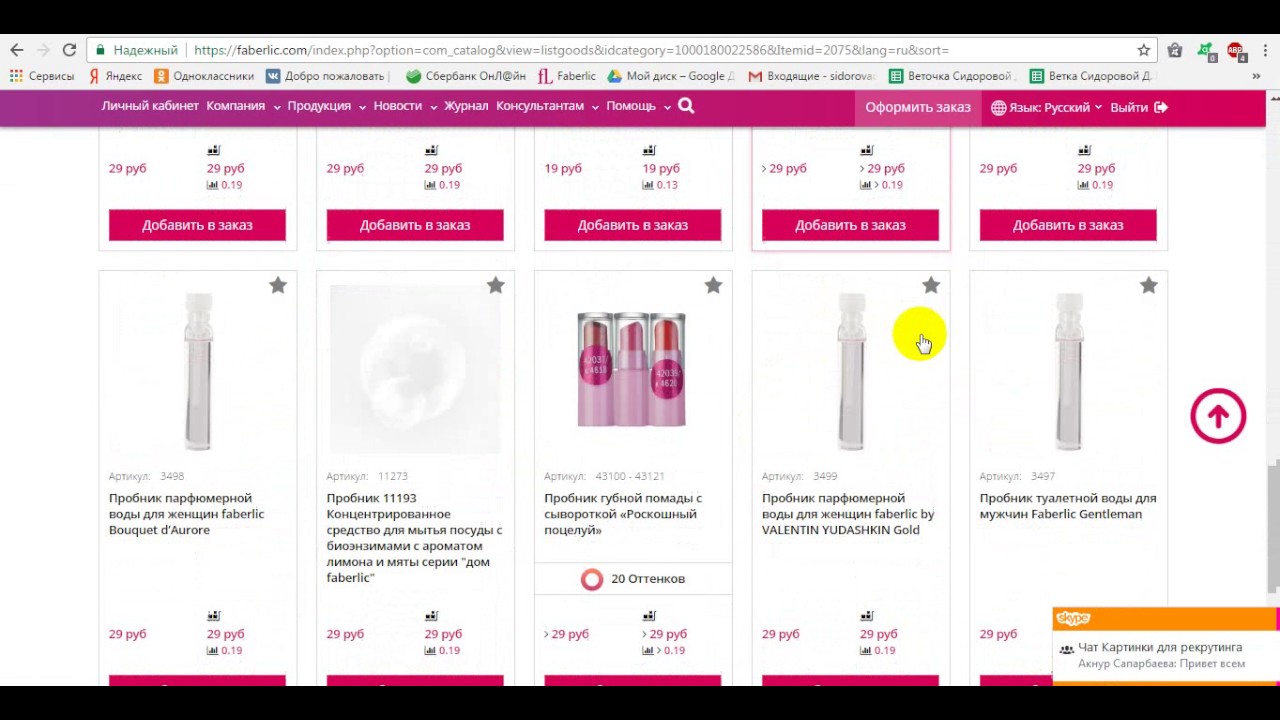Click the search magnifier icon in navigation
Screen dimensions: 1280x720
pyautogui.click(x=686, y=106)
